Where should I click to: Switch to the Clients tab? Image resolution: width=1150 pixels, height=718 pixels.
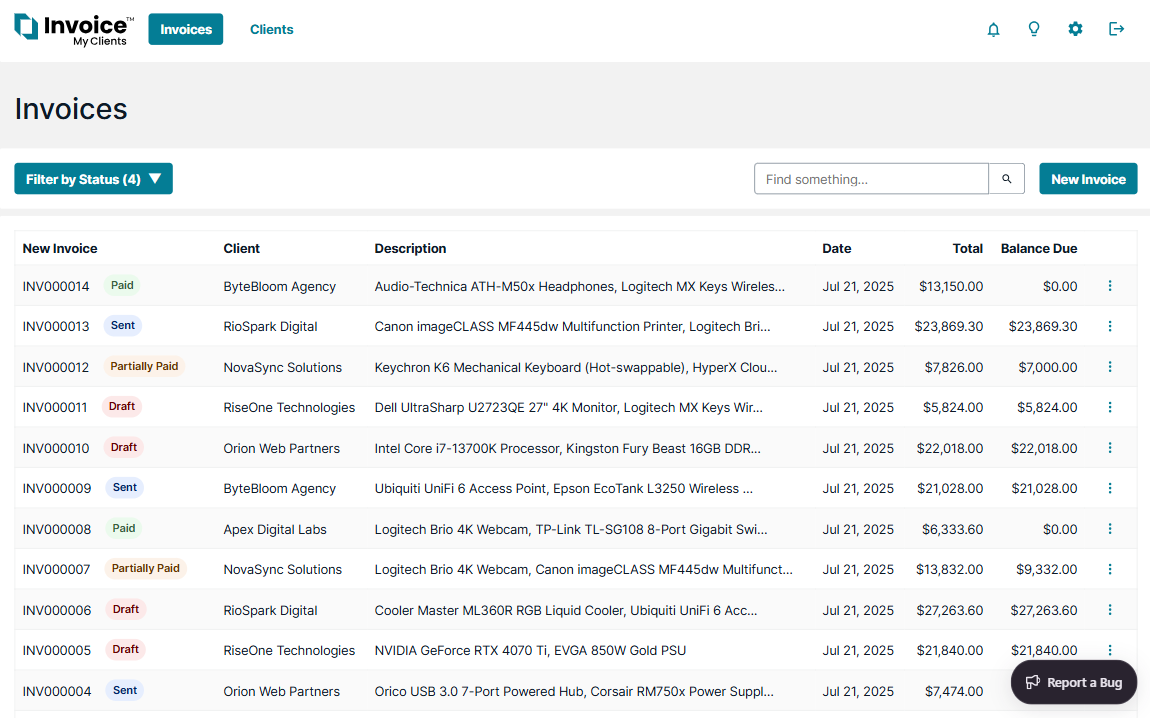click(x=271, y=29)
